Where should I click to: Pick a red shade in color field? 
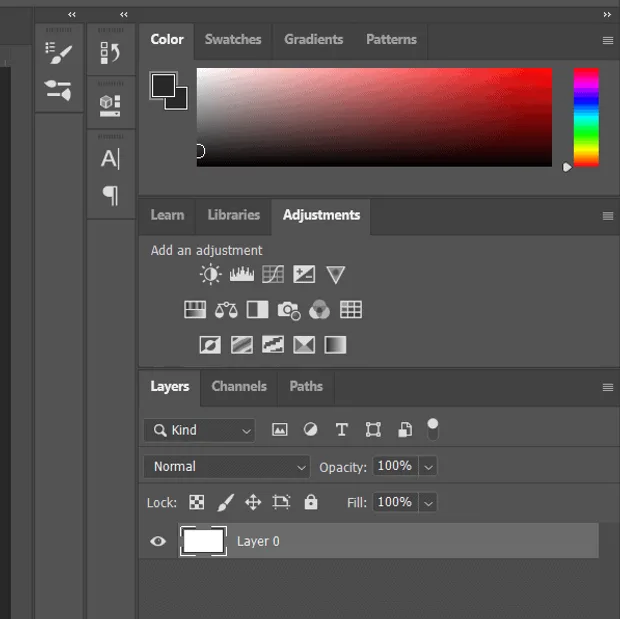tap(374, 117)
